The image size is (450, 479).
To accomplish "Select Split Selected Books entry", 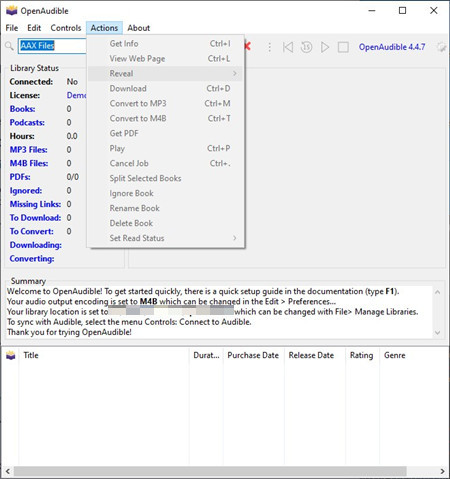I will 166,179.
